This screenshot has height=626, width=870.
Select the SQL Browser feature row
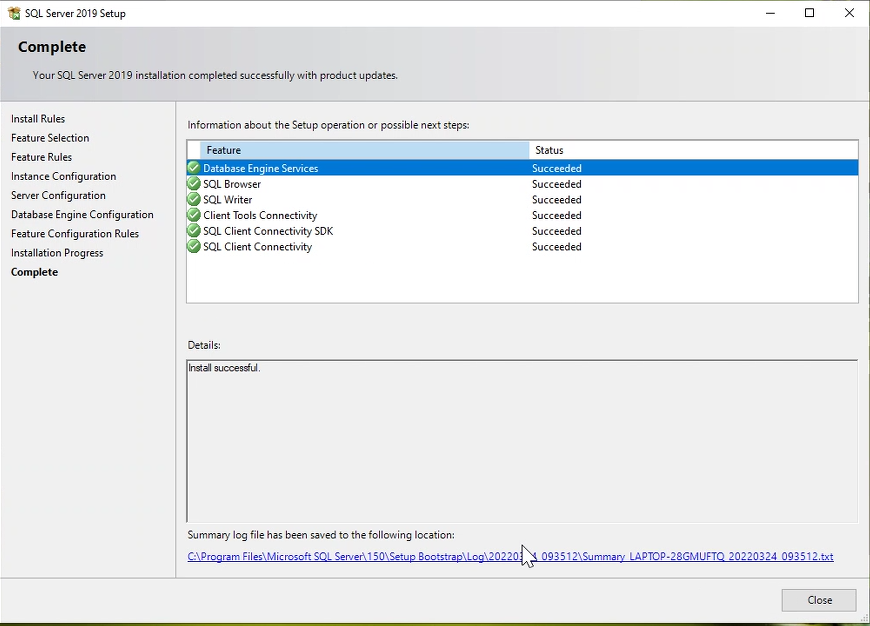coord(523,184)
